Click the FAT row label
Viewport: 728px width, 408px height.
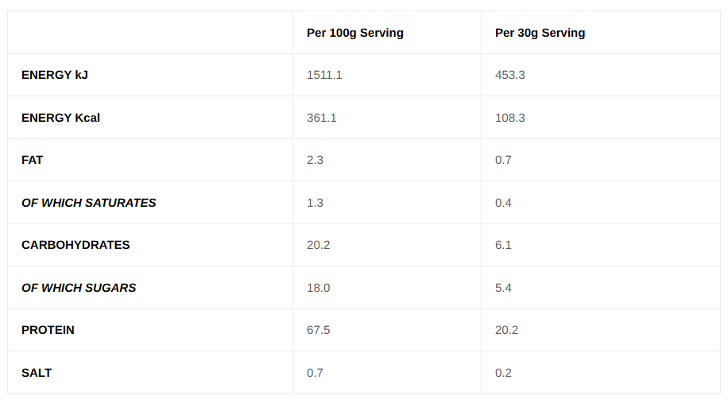click(32, 160)
